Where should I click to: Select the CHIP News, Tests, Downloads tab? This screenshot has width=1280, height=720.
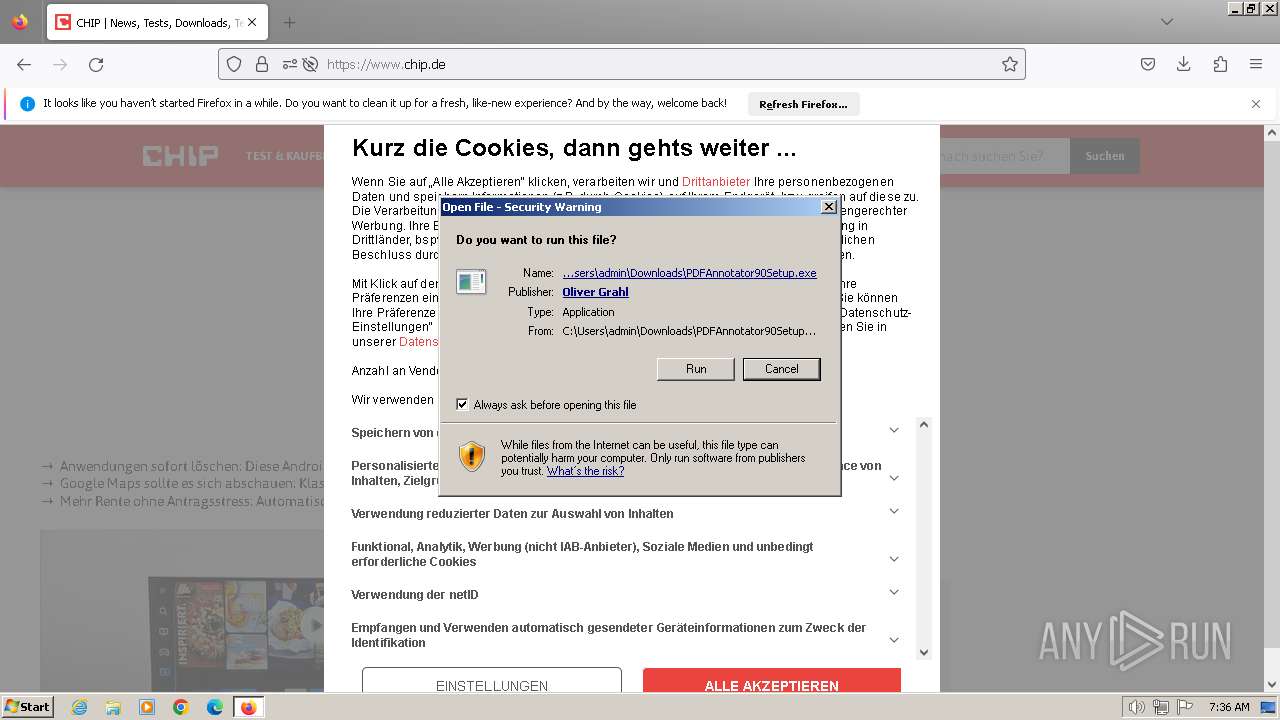157,22
